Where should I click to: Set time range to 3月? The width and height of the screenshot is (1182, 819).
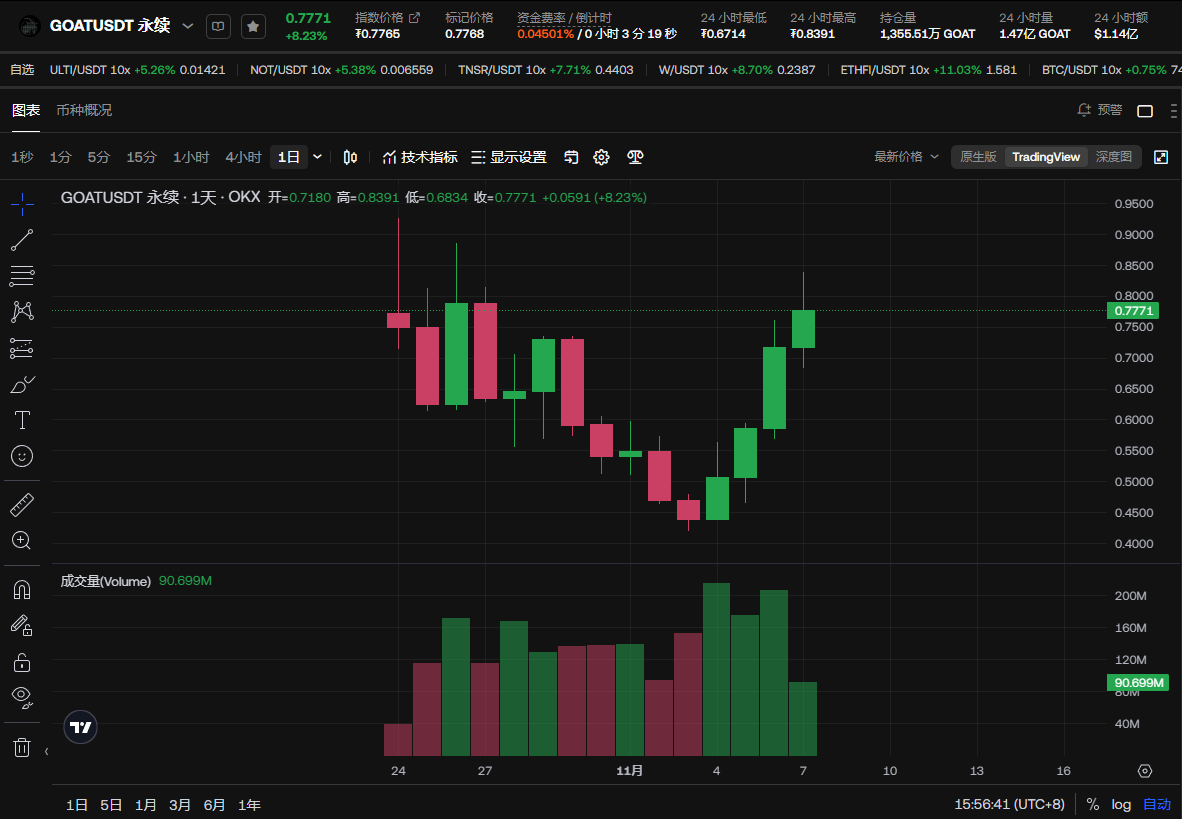tap(179, 805)
